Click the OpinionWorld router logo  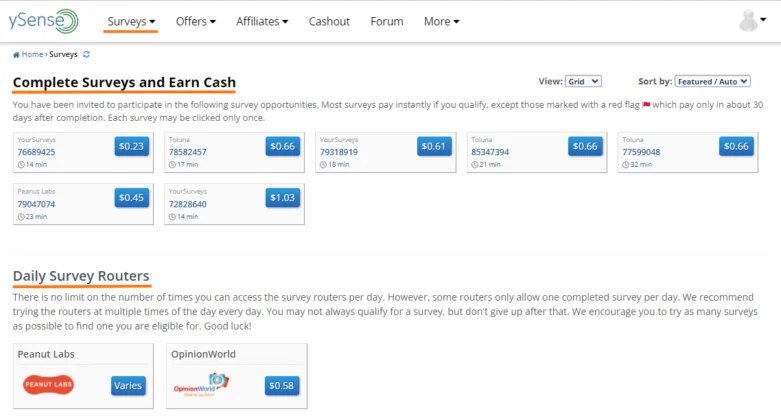[x=199, y=385]
